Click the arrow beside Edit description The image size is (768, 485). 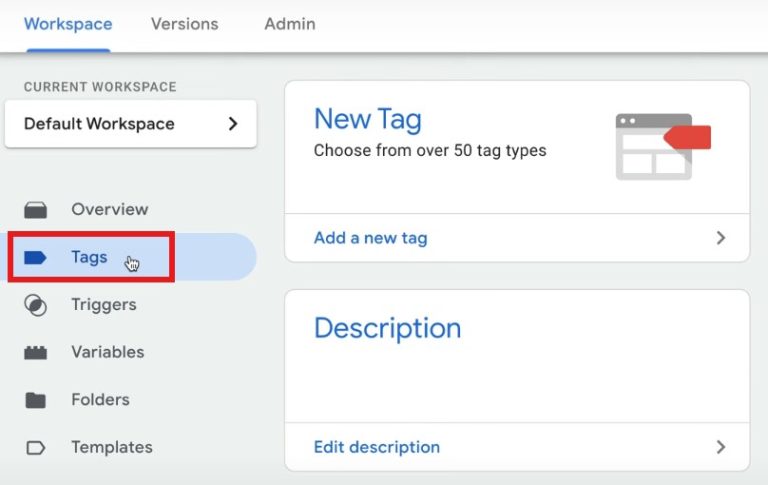720,447
